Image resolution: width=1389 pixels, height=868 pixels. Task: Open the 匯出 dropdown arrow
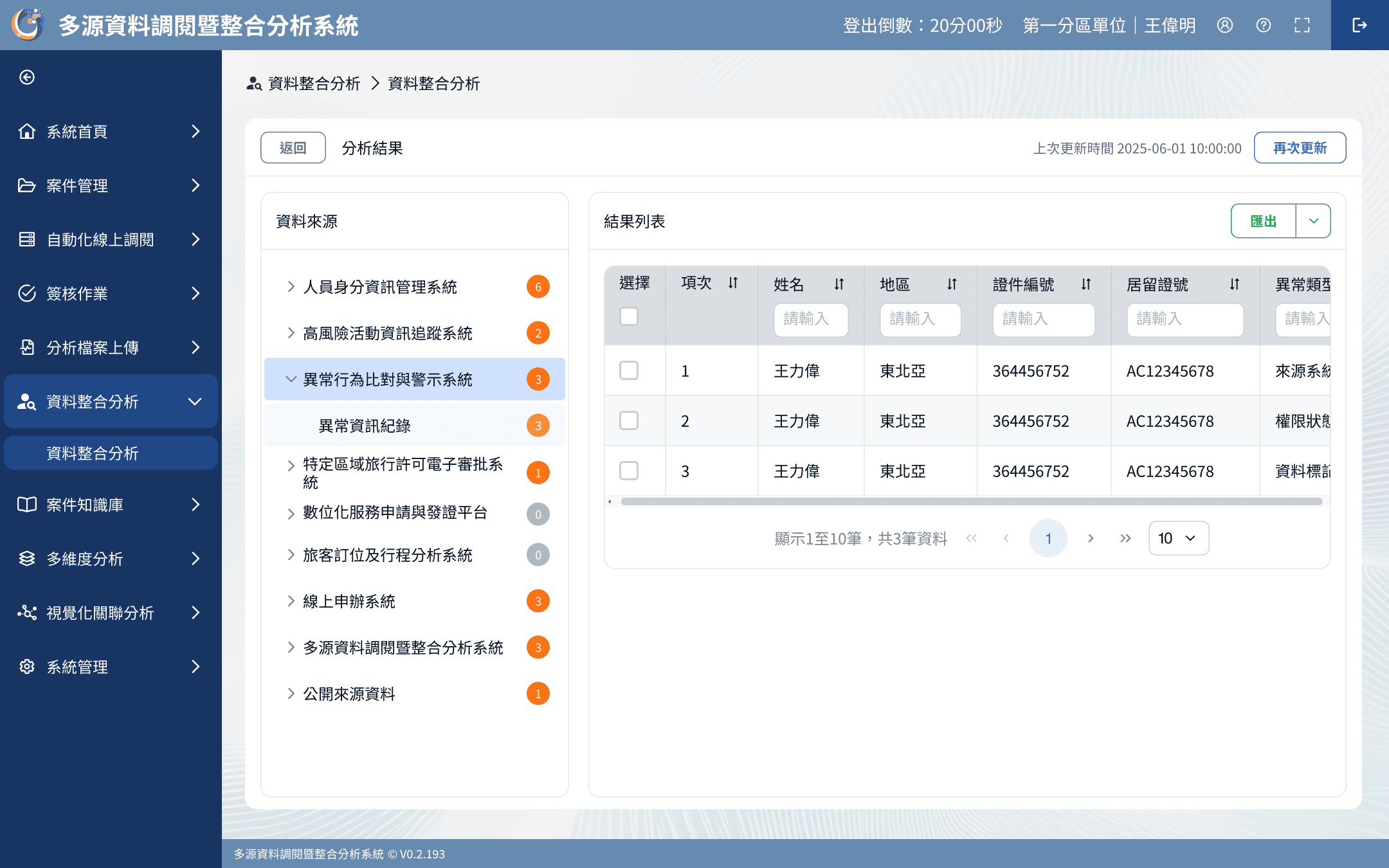[x=1314, y=221]
